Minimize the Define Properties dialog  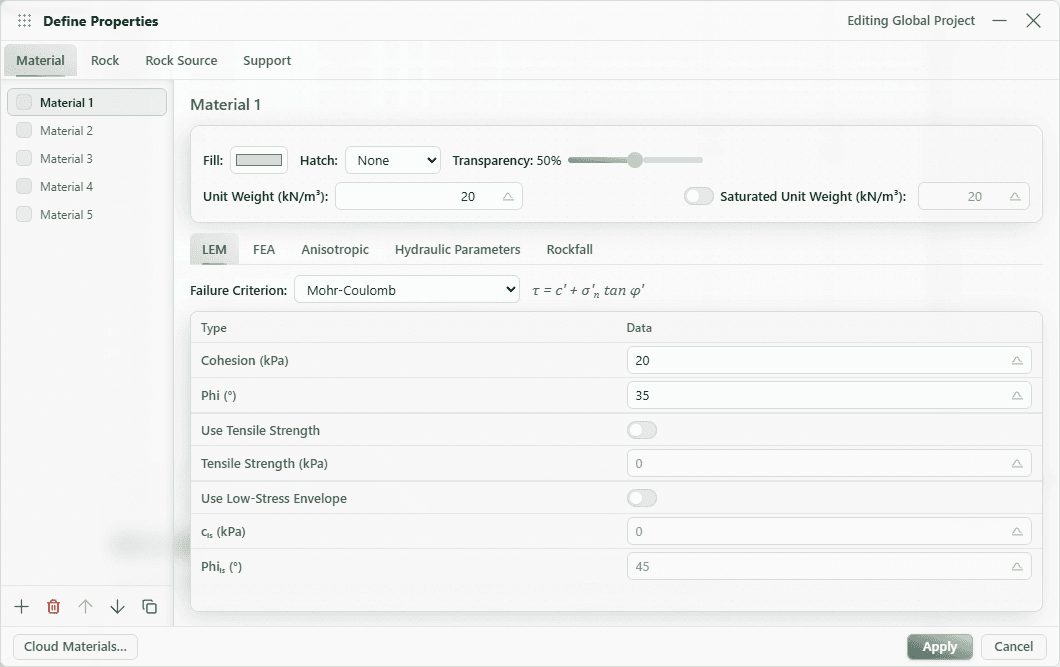(1000, 21)
